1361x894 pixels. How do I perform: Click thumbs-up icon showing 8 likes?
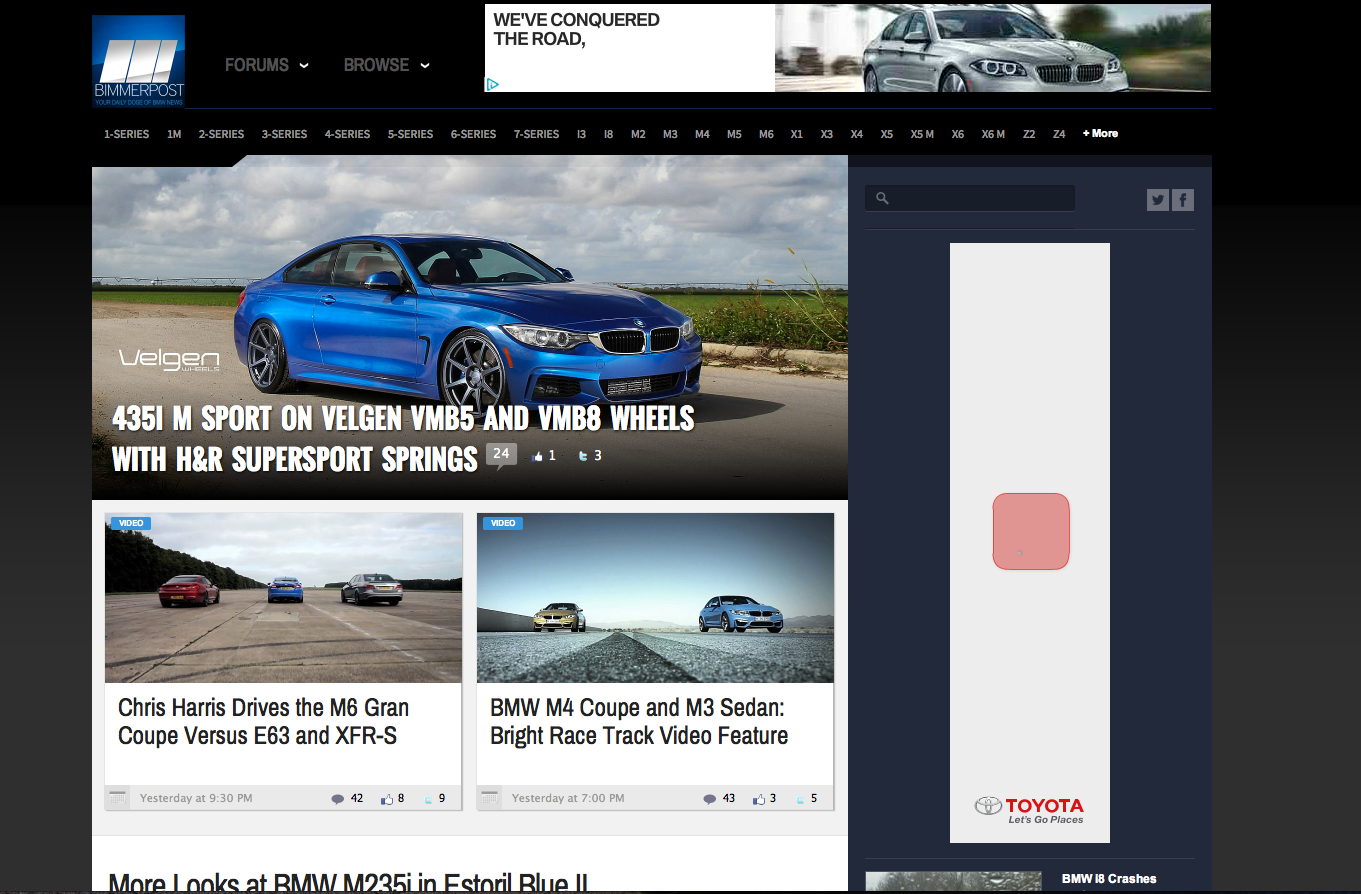386,799
